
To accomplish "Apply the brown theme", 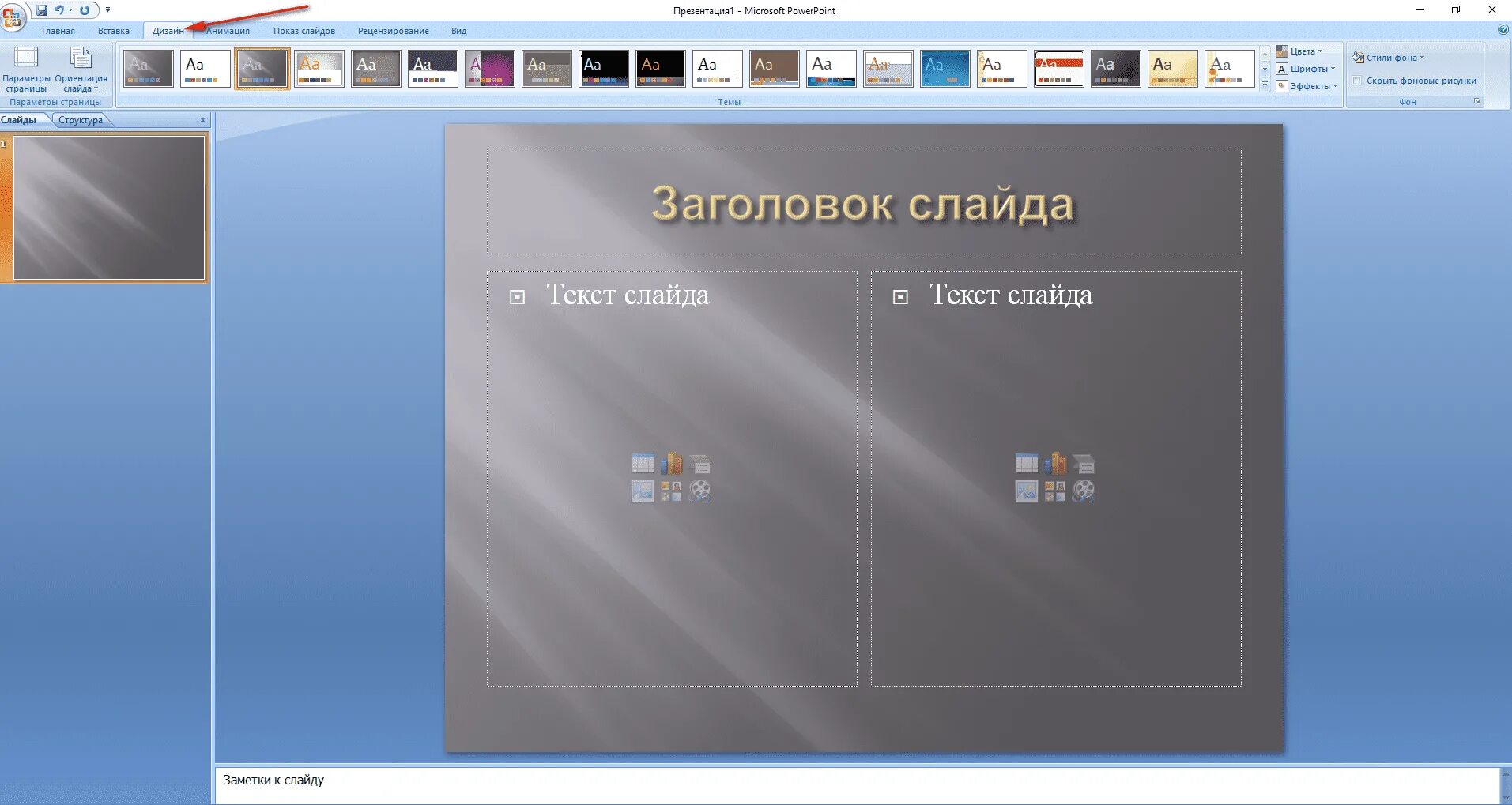I will pos(775,69).
